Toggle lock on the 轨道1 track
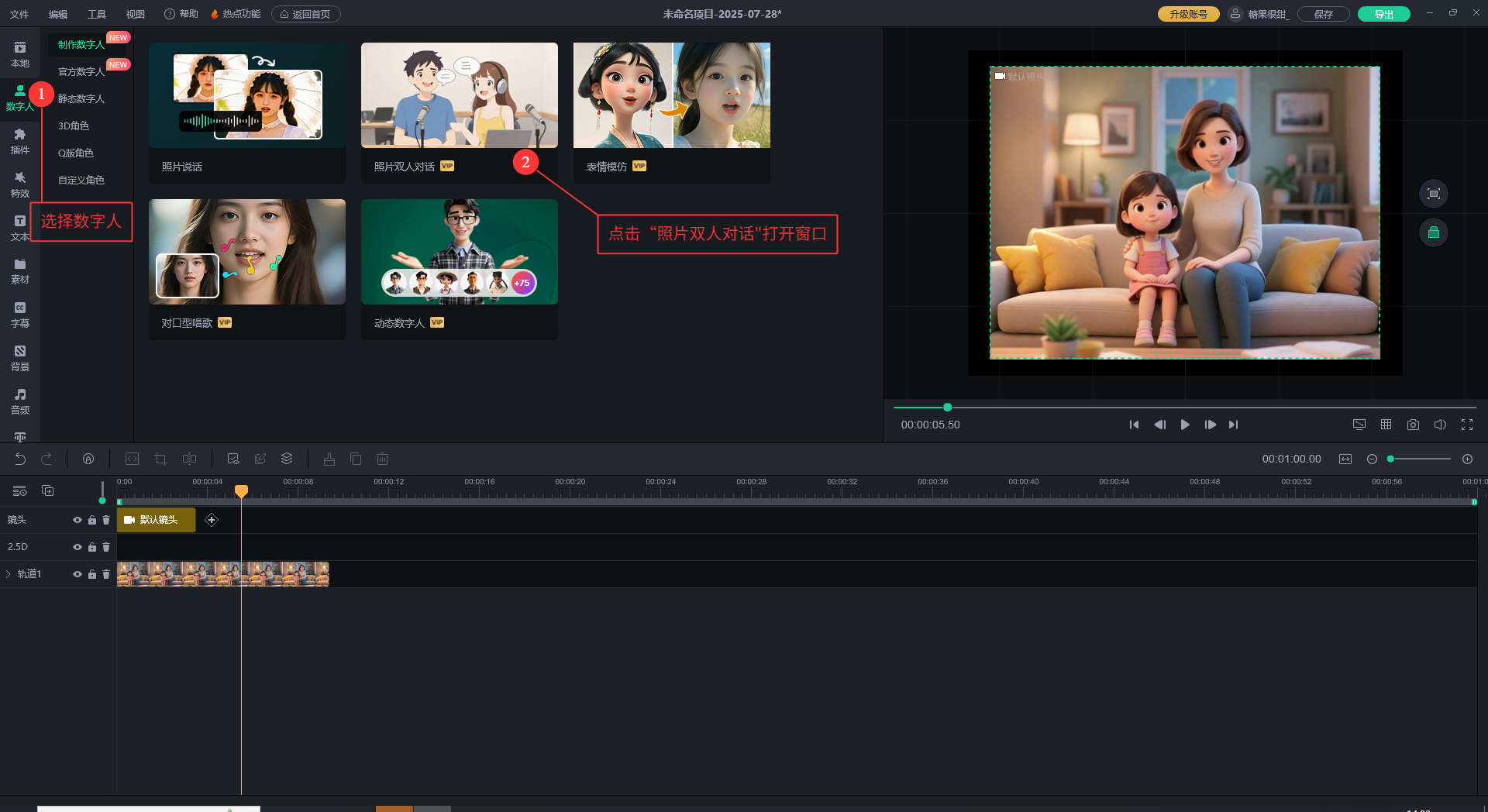 click(x=92, y=574)
